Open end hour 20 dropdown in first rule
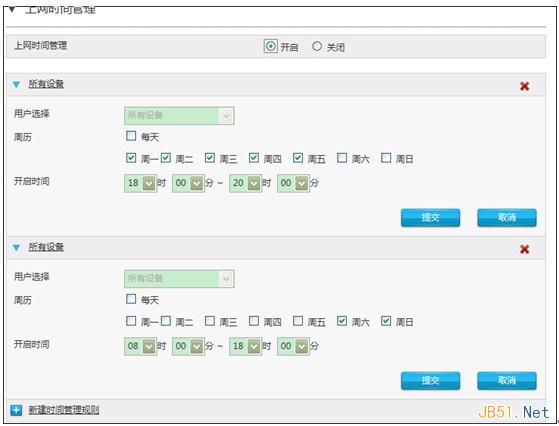This screenshot has height=426, width=559. click(x=246, y=183)
